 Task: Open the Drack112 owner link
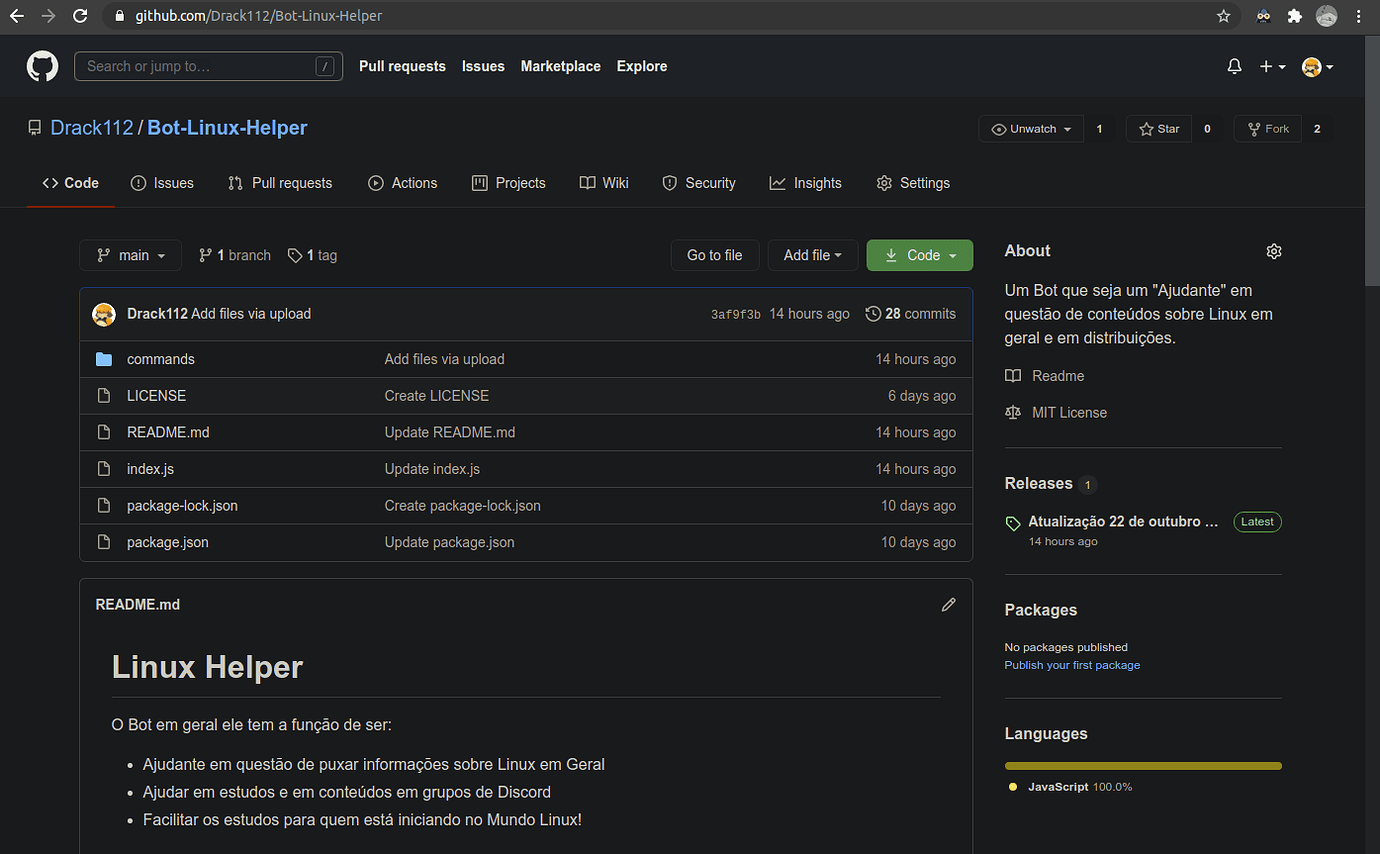pyautogui.click(x=92, y=128)
